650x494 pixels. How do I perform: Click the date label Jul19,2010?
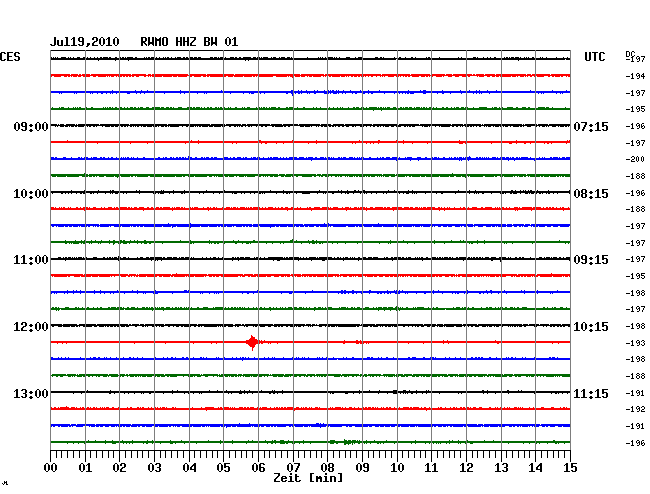click(85, 42)
